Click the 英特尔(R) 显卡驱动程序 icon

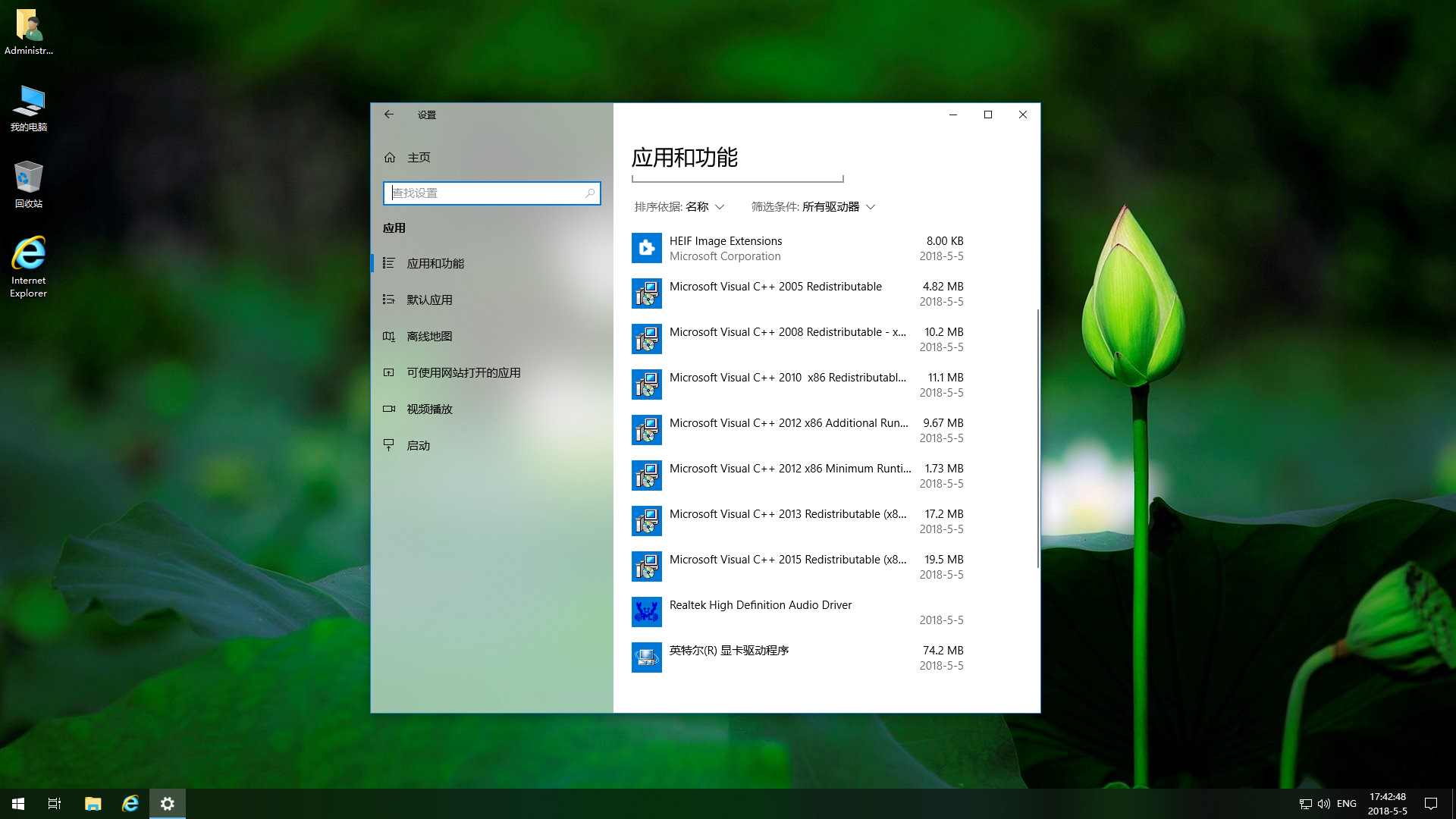pos(647,657)
